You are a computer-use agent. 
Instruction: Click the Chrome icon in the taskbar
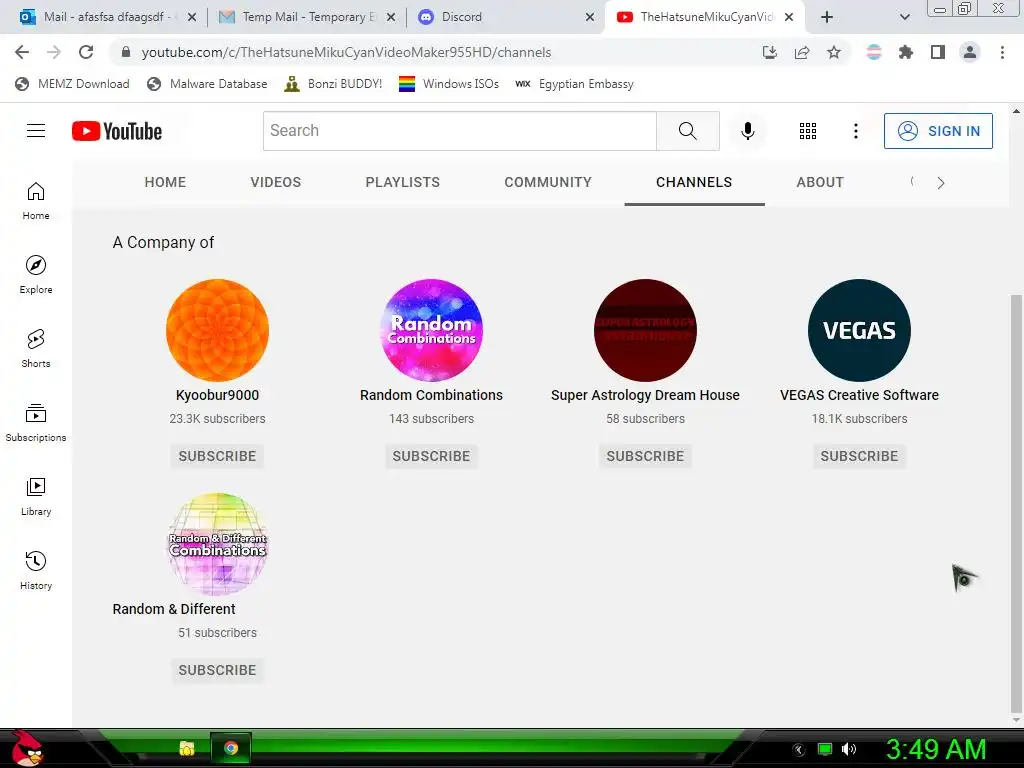click(x=231, y=748)
